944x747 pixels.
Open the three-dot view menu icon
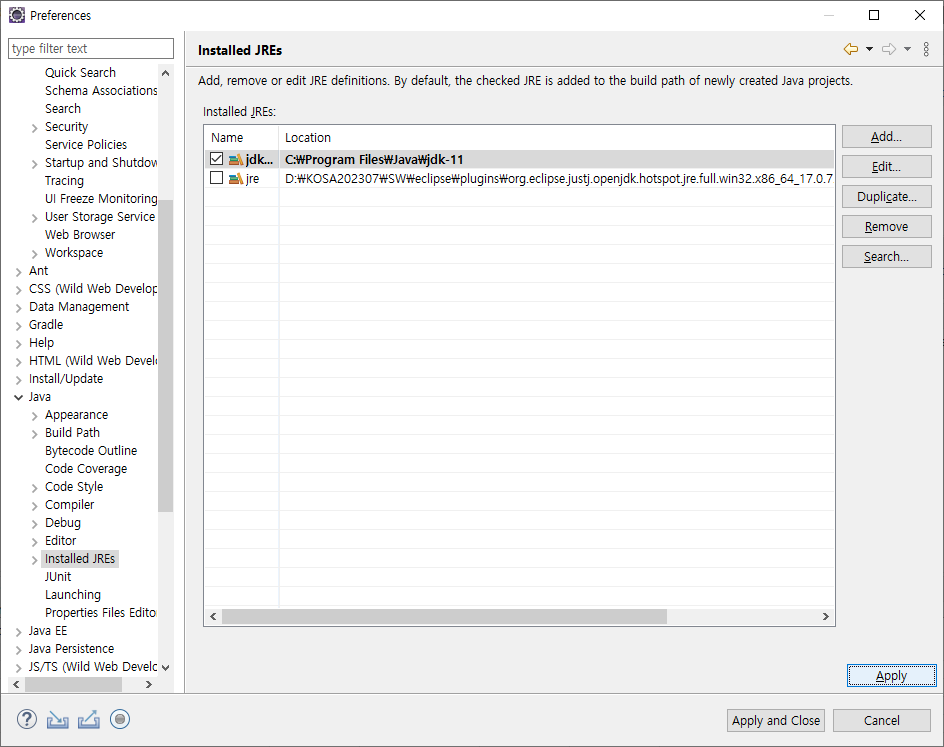point(926,49)
